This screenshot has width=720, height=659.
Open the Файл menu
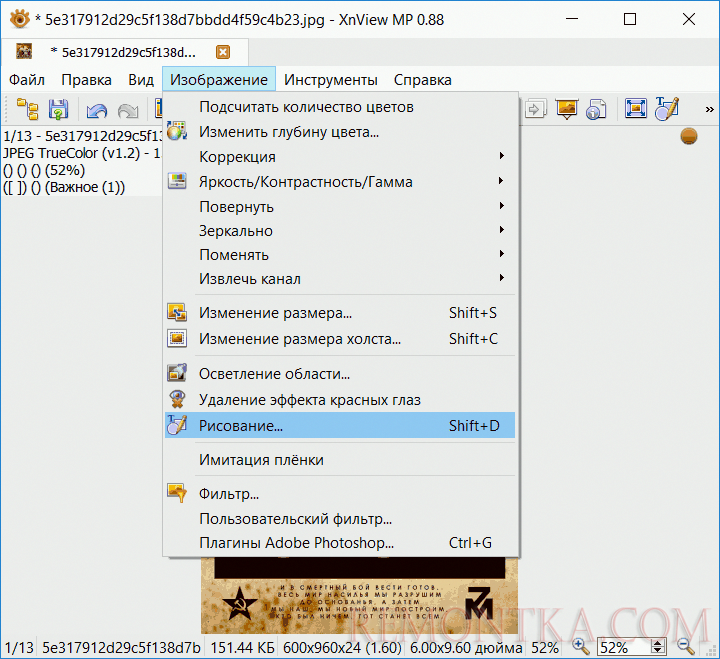pyautogui.click(x=27, y=80)
